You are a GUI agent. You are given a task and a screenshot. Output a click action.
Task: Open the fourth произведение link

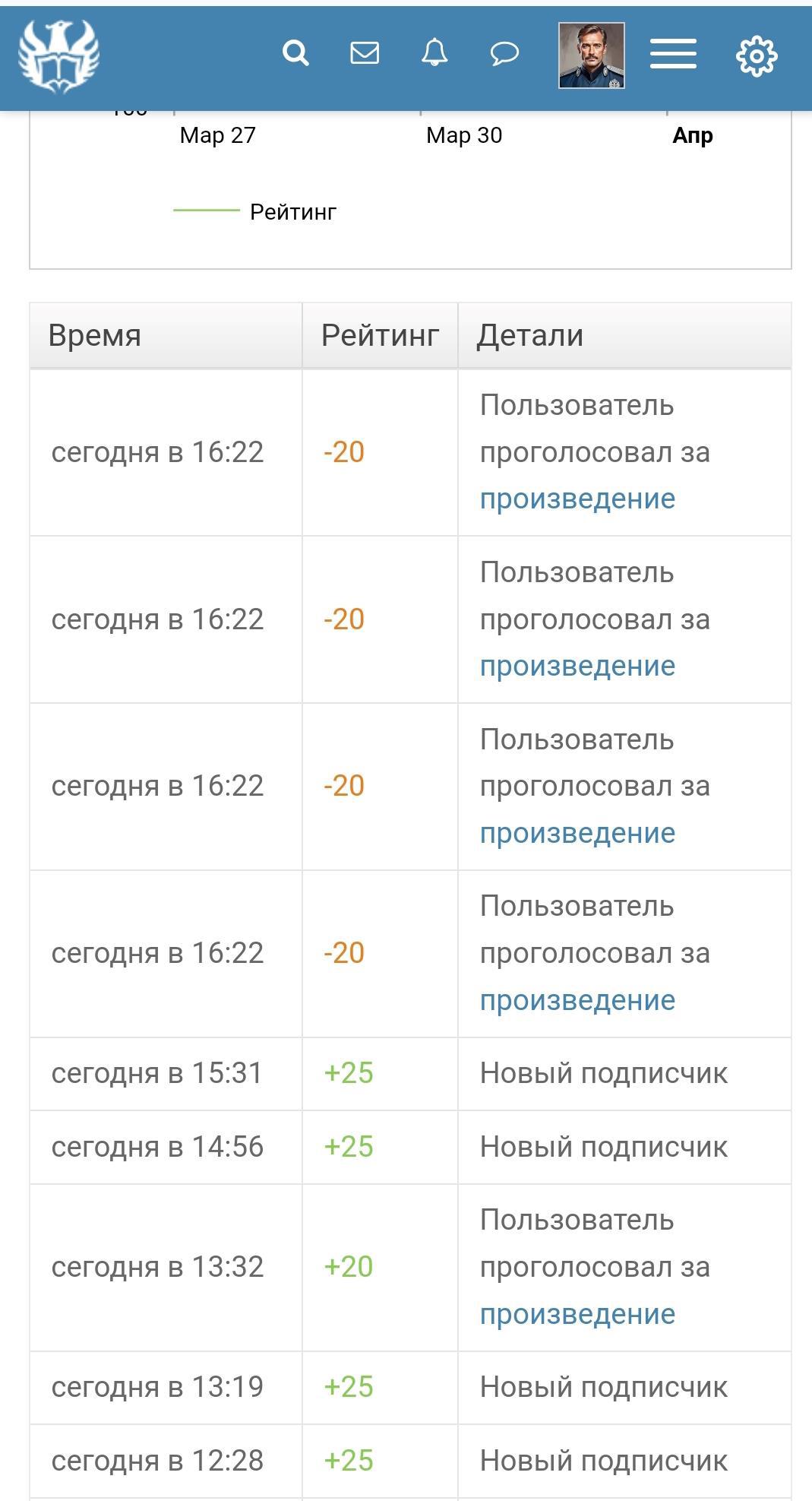[577, 1000]
